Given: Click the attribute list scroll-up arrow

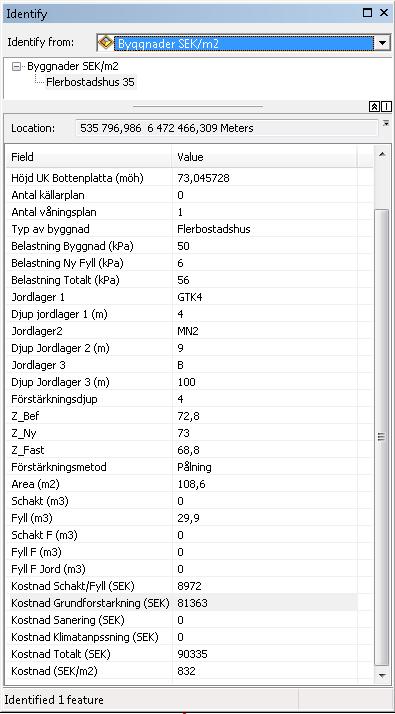Looking at the screenshot, I should (382, 155).
